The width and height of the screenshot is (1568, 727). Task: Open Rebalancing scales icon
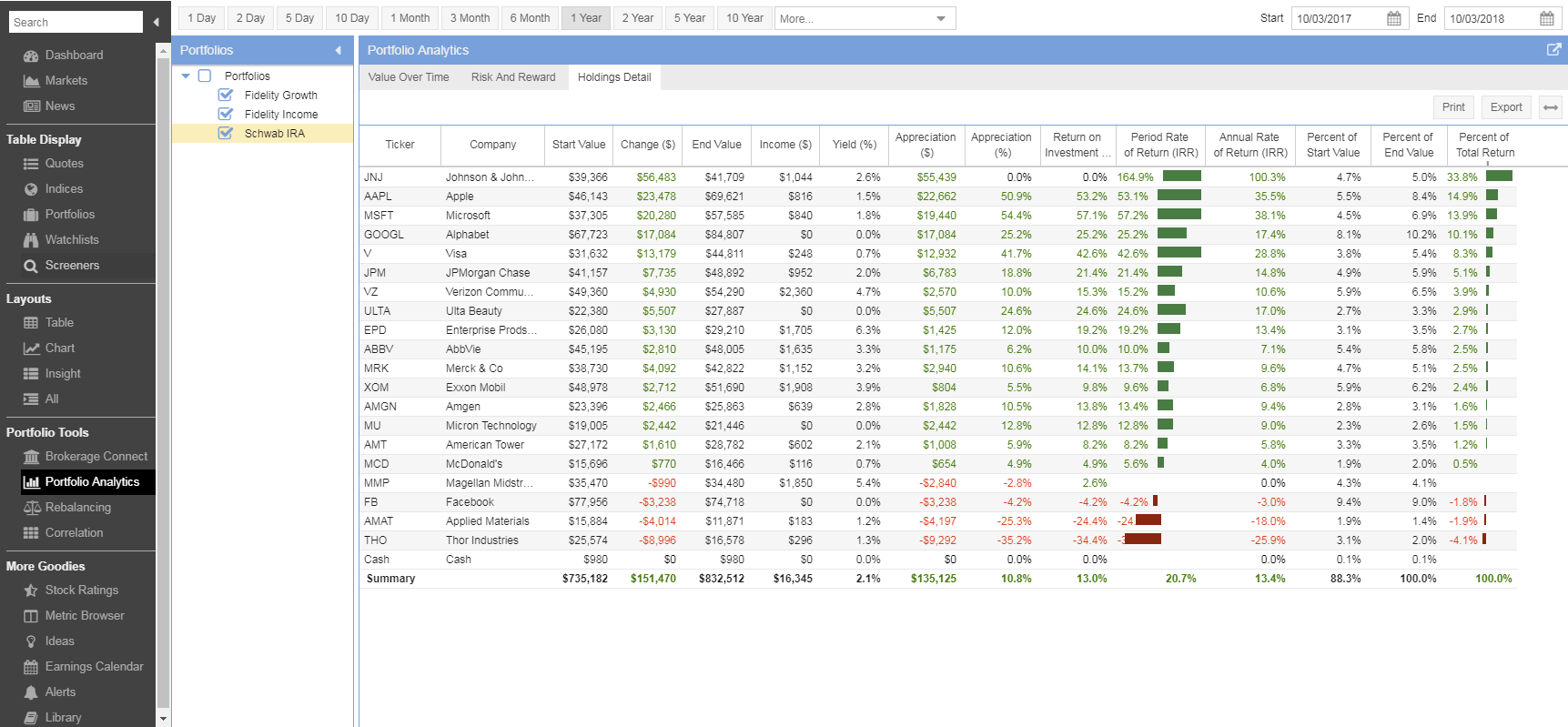pyautogui.click(x=31, y=508)
